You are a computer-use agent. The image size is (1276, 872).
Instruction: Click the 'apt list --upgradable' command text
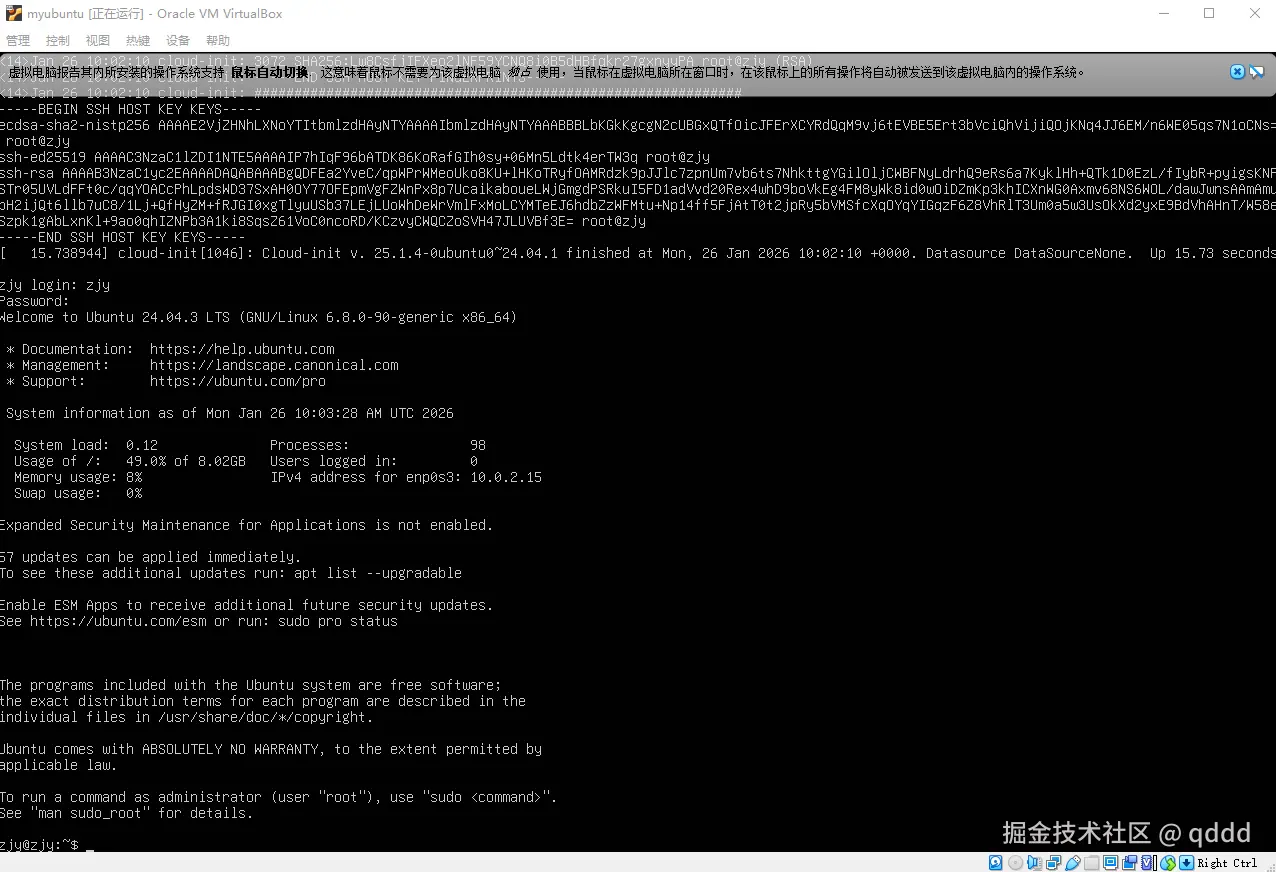[378, 573]
